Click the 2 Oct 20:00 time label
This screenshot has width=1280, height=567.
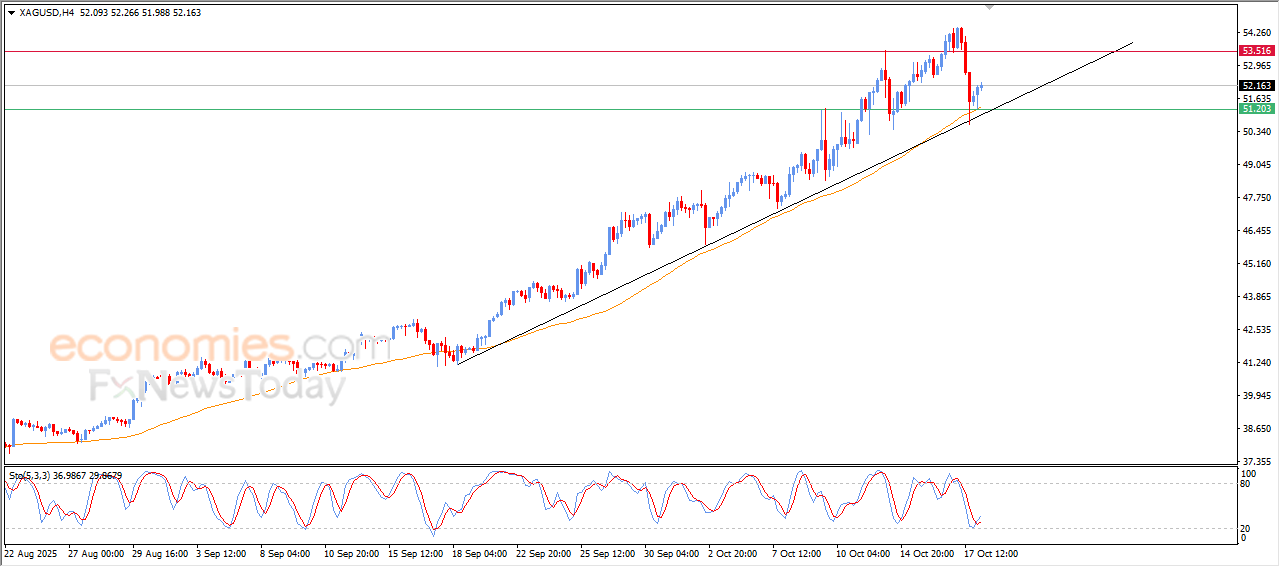click(x=735, y=553)
